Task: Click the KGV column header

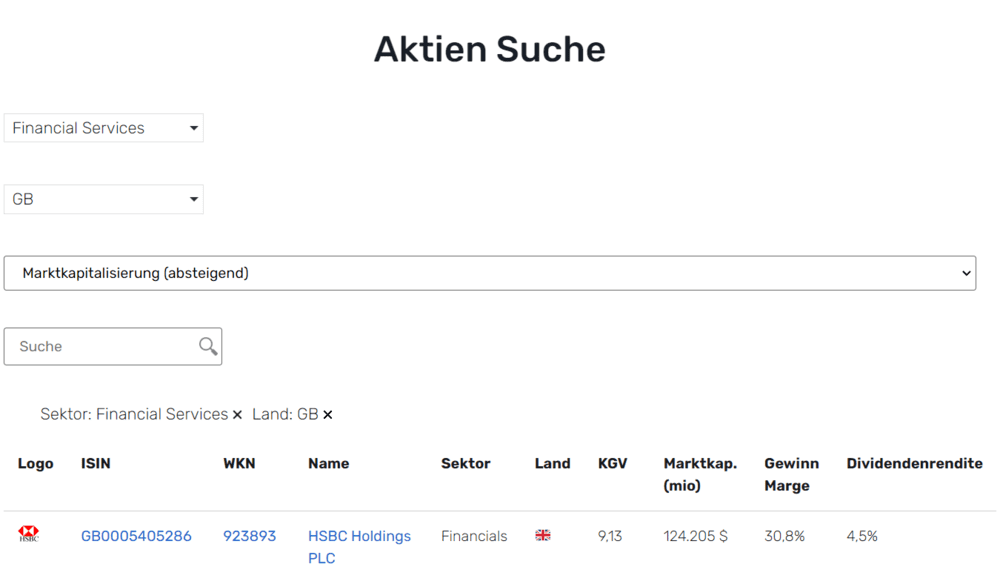Action: [612, 463]
